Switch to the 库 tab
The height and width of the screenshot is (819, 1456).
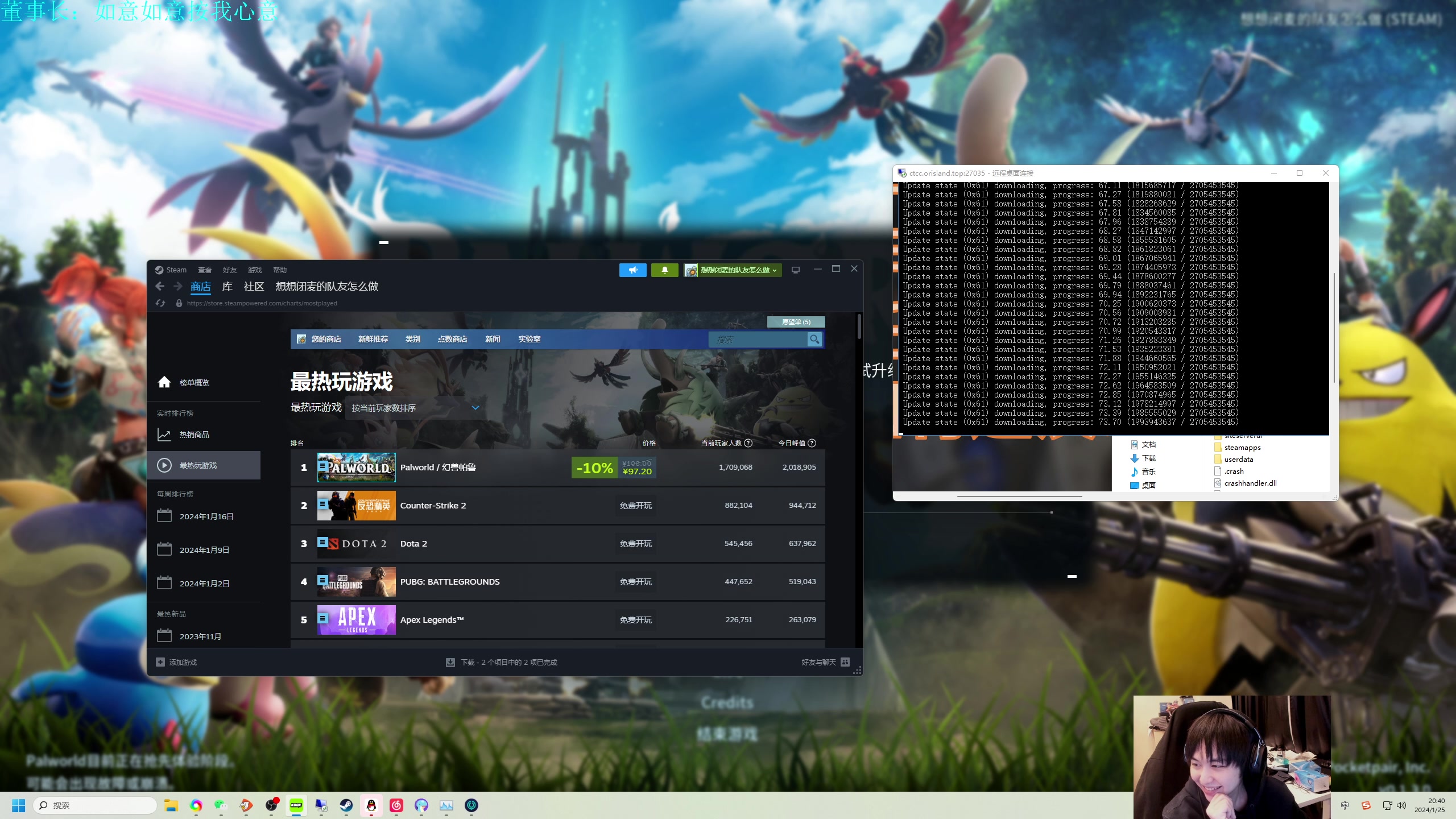pos(227,287)
